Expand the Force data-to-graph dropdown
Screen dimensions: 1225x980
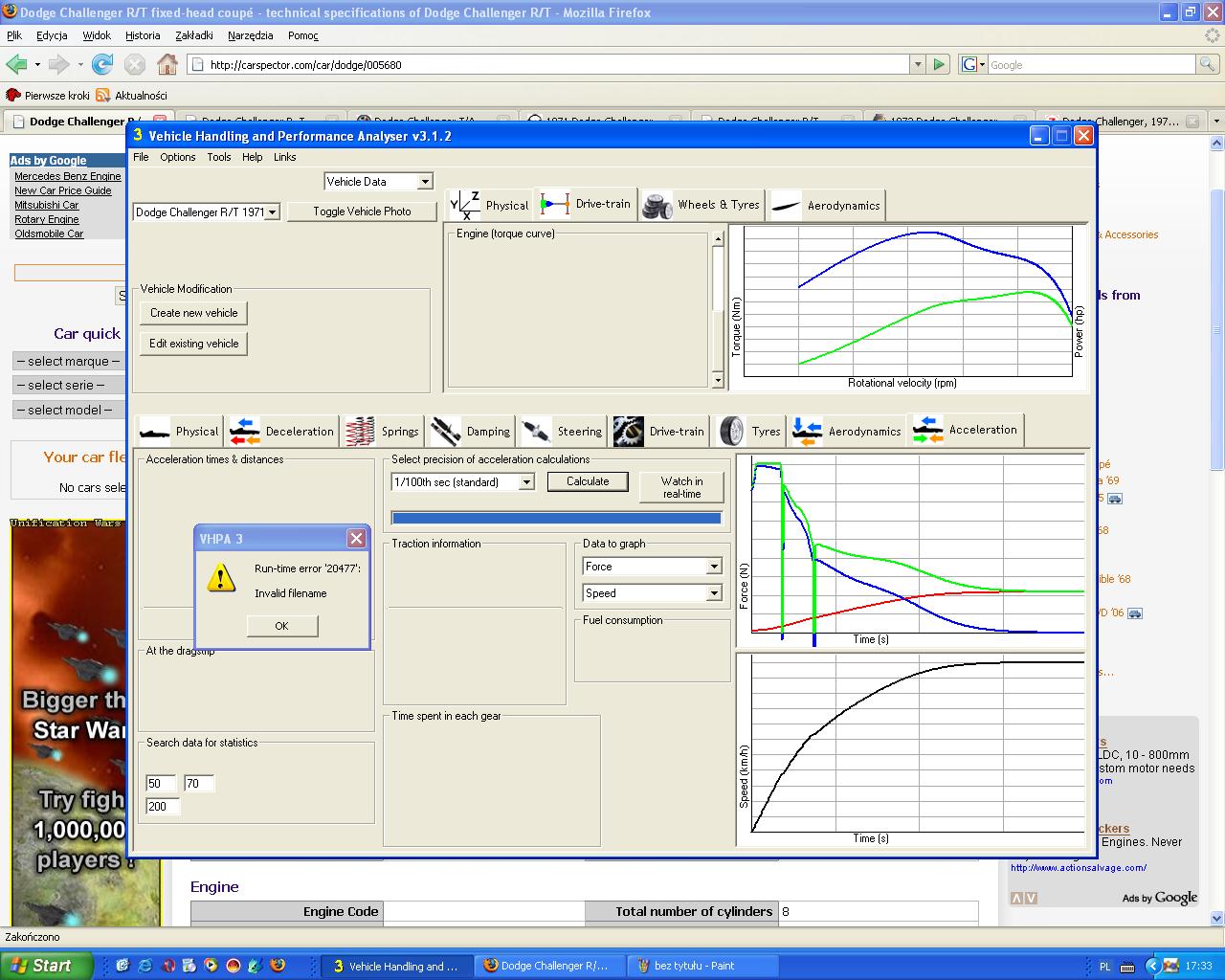coord(714,567)
